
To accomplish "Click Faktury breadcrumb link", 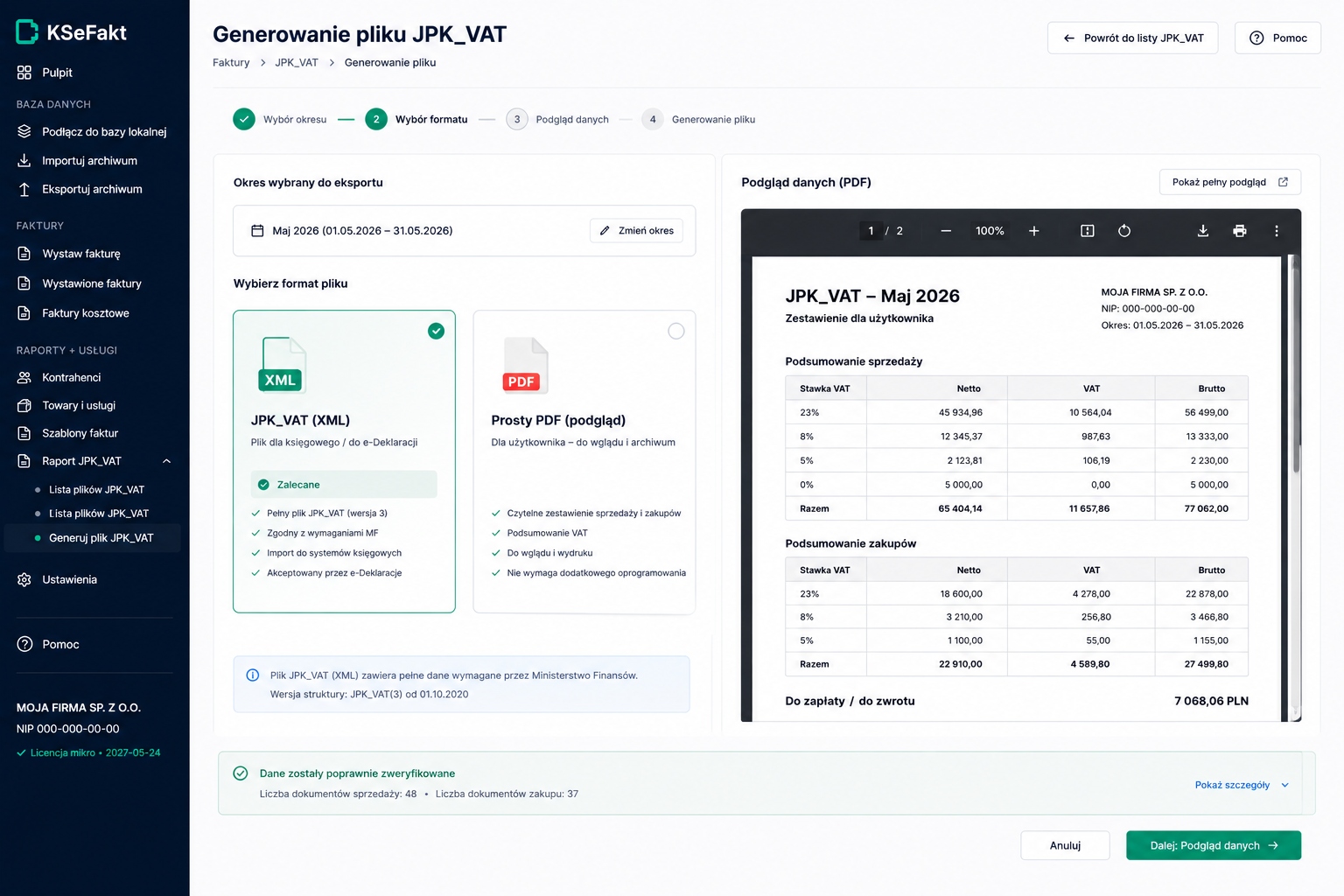I will (x=231, y=62).
